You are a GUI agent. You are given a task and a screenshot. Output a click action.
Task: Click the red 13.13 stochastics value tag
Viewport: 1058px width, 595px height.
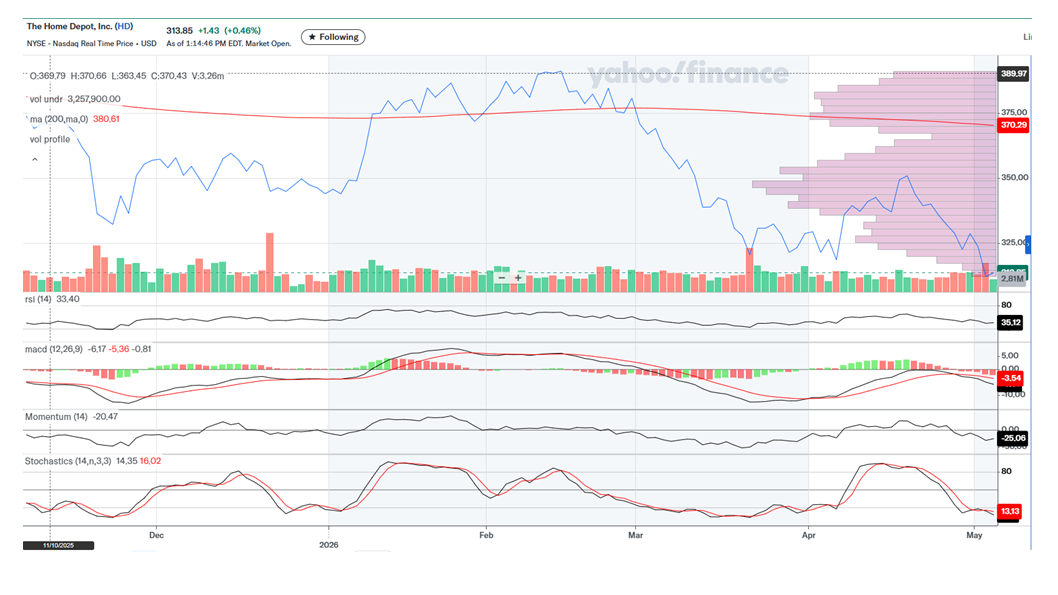[x=1010, y=511]
